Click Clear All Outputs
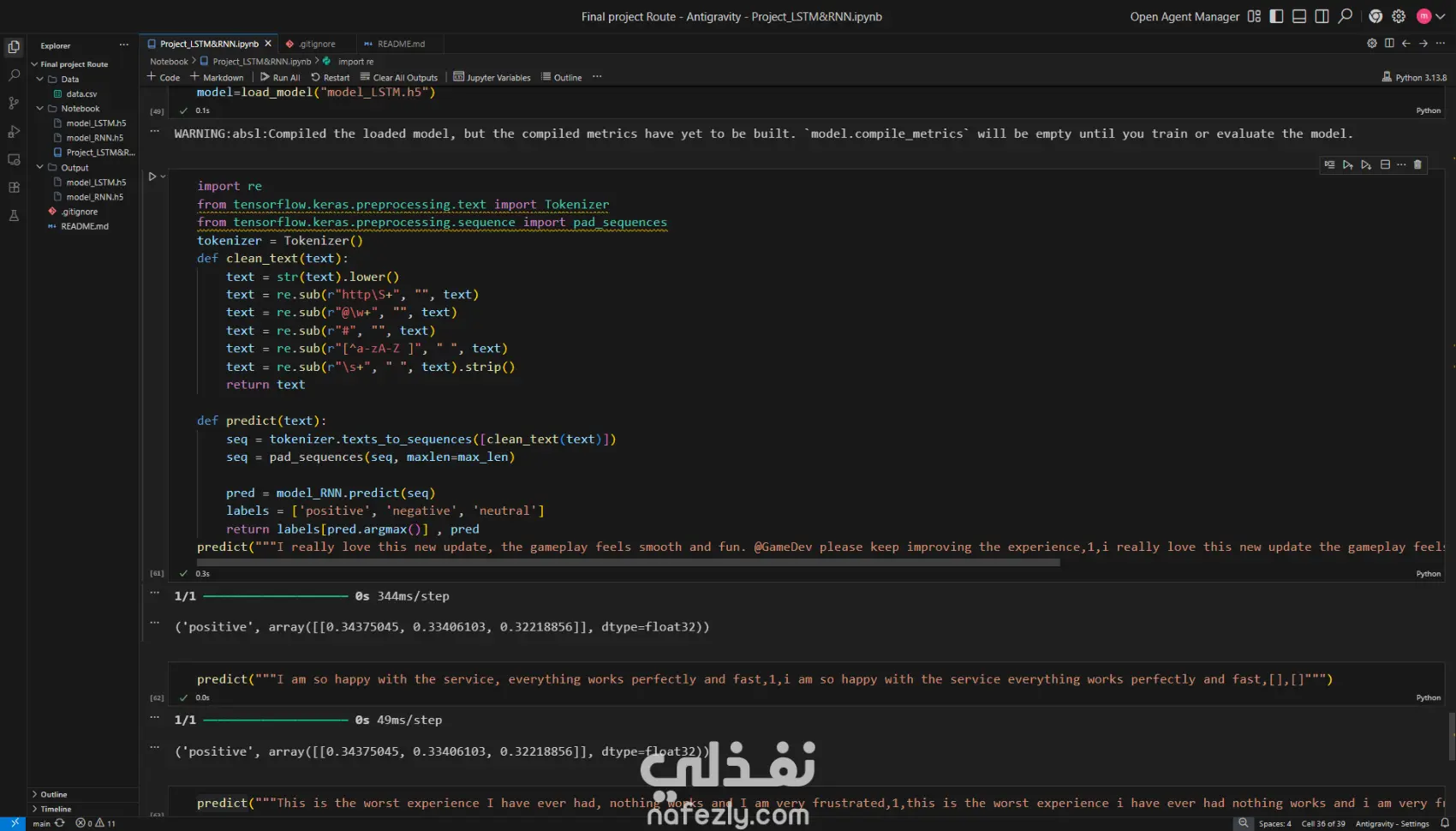 (x=399, y=77)
